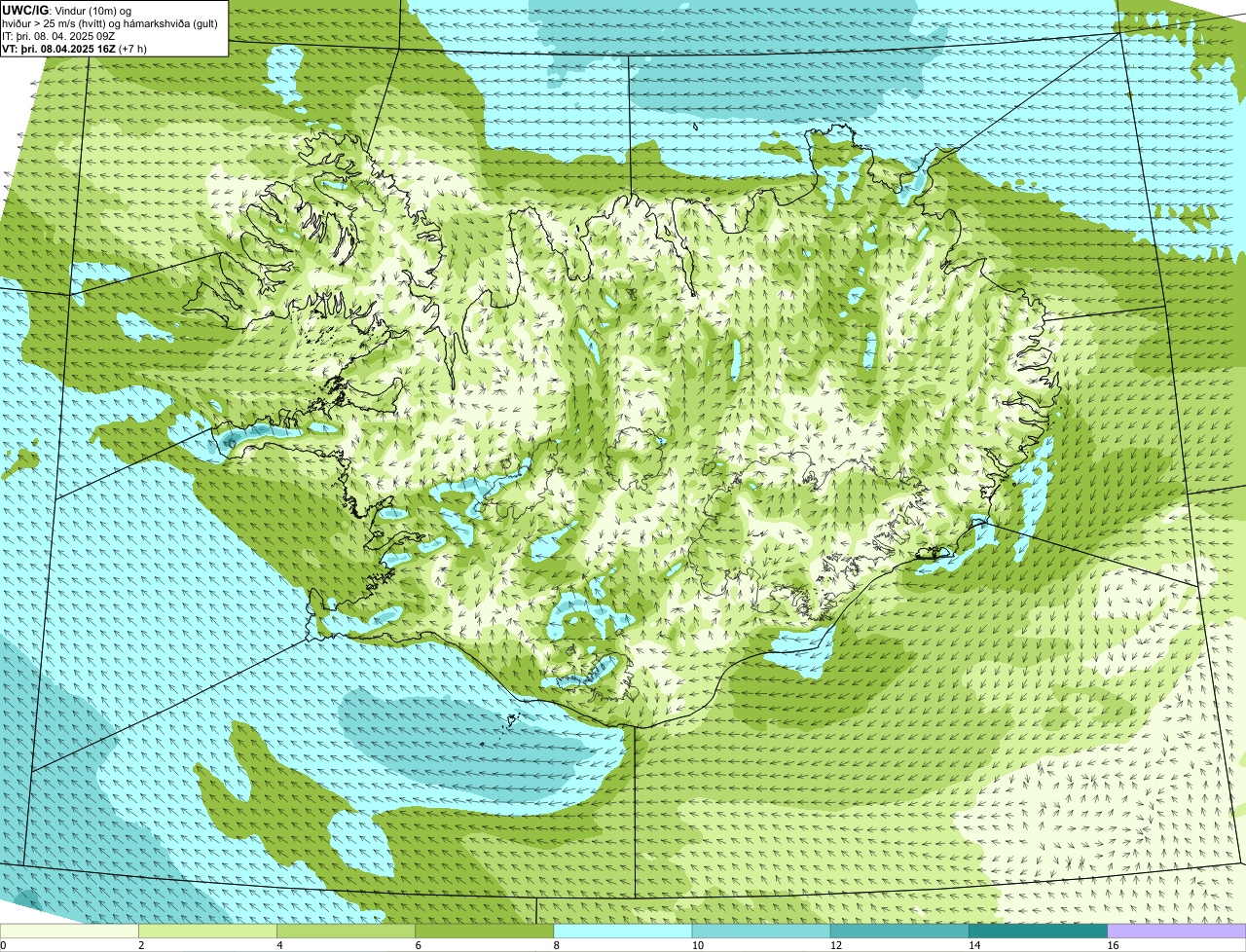Image resolution: width=1246 pixels, height=952 pixels.
Task: Click the scale label '4'
Action: pos(279,945)
